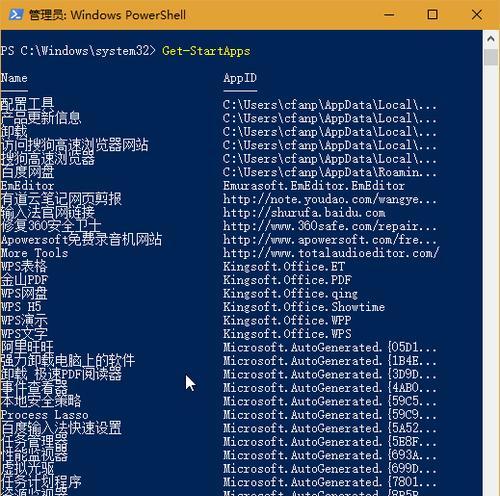This screenshot has width=500, height=496.
Task: Click the 百度输入法快速设置 entry
Action: [61, 428]
